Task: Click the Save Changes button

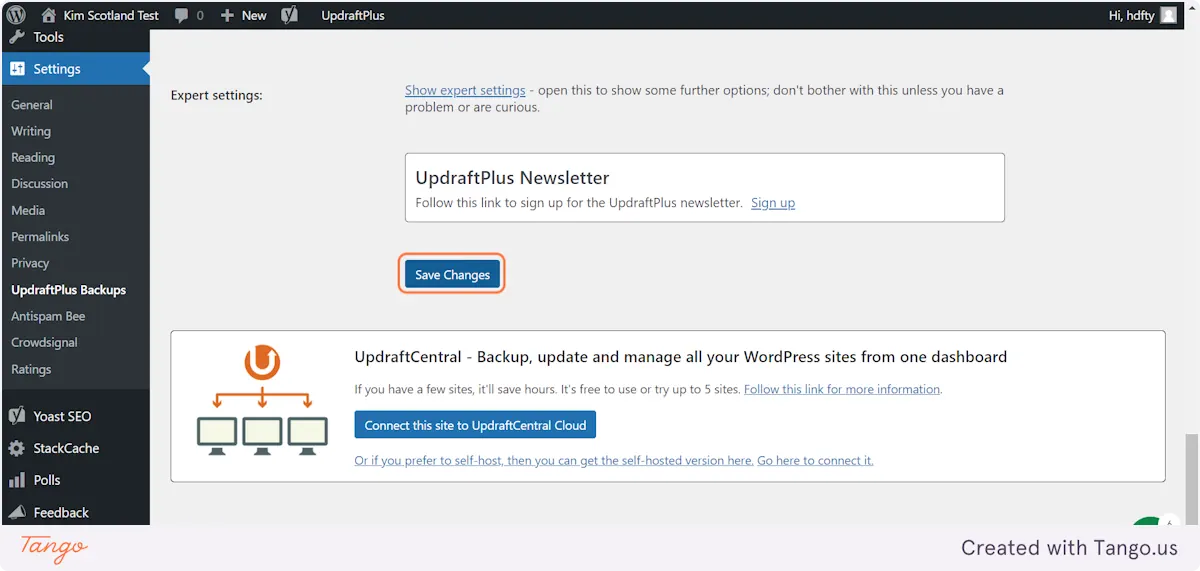Action: coord(452,274)
